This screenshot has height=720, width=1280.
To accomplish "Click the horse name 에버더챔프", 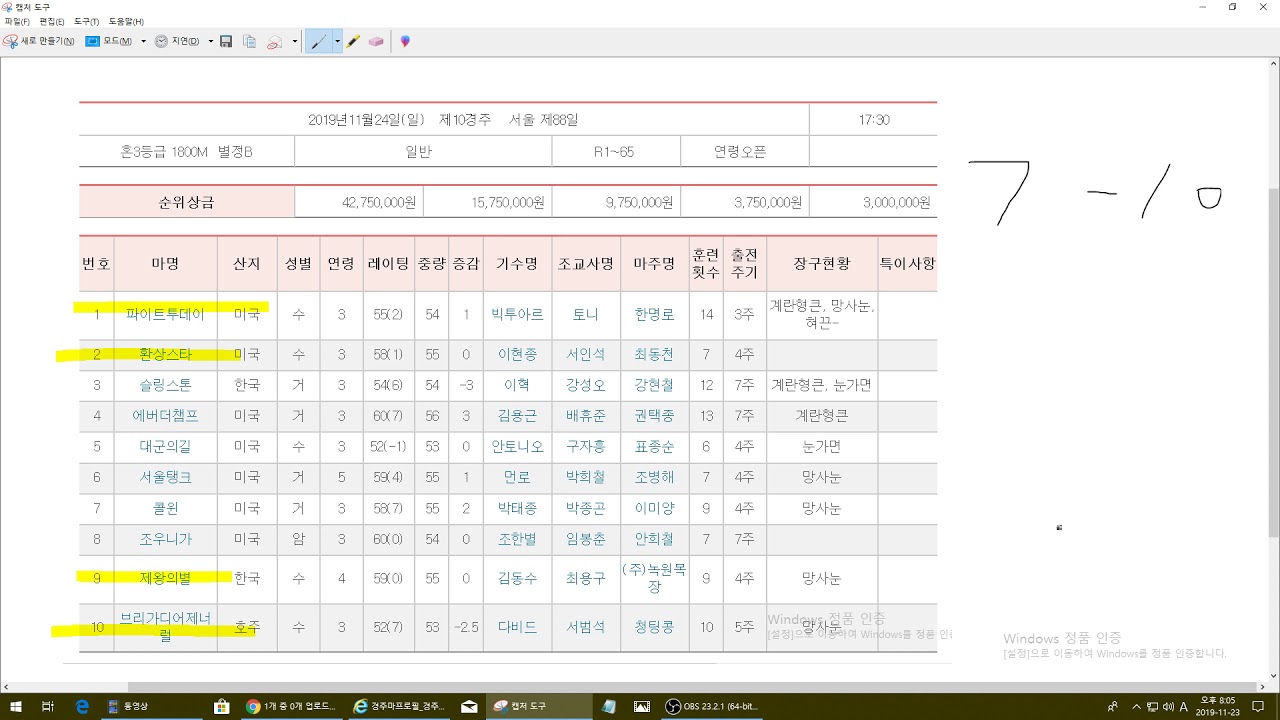I will point(165,416).
